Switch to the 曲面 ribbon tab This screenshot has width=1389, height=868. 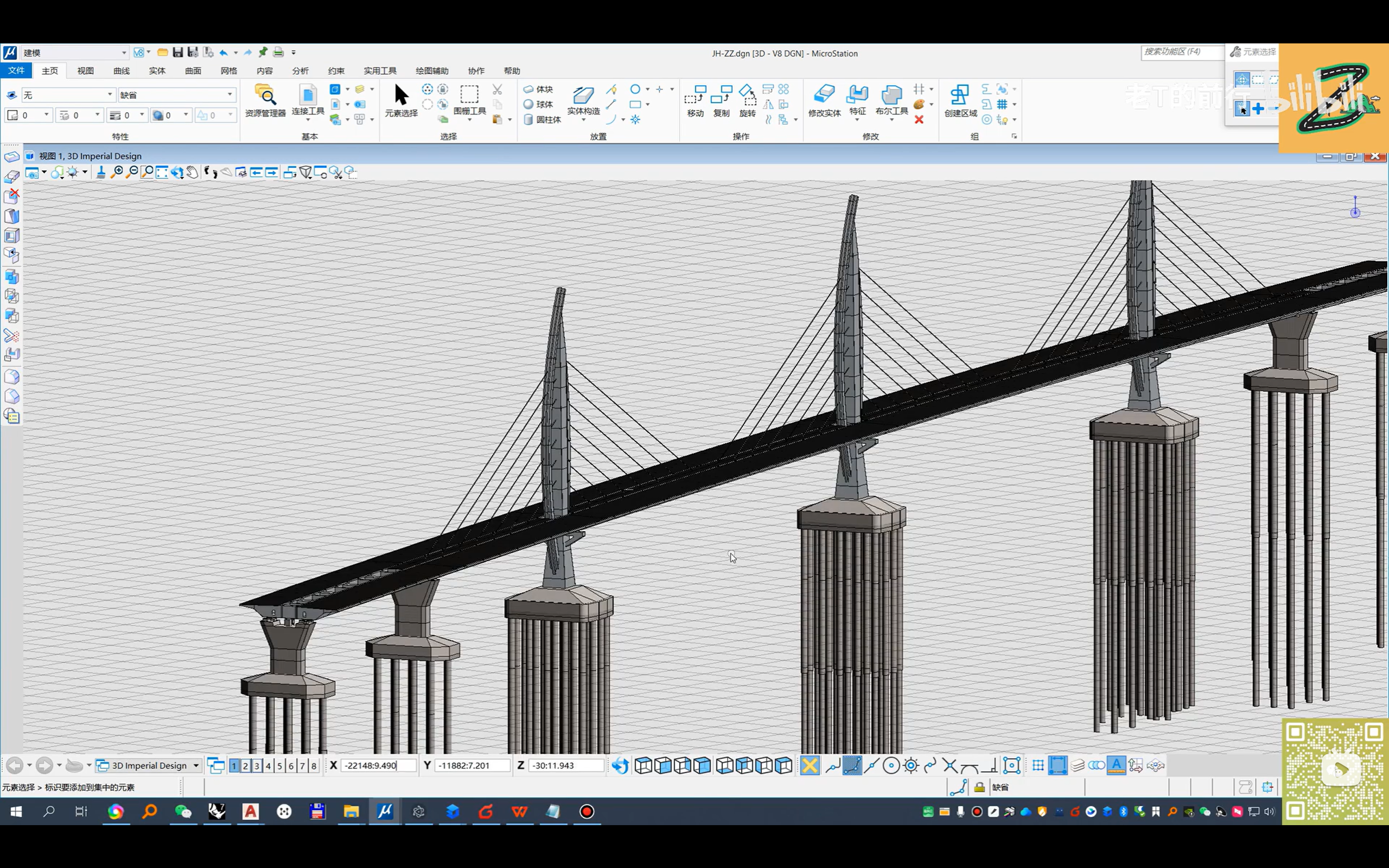pyautogui.click(x=193, y=71)
